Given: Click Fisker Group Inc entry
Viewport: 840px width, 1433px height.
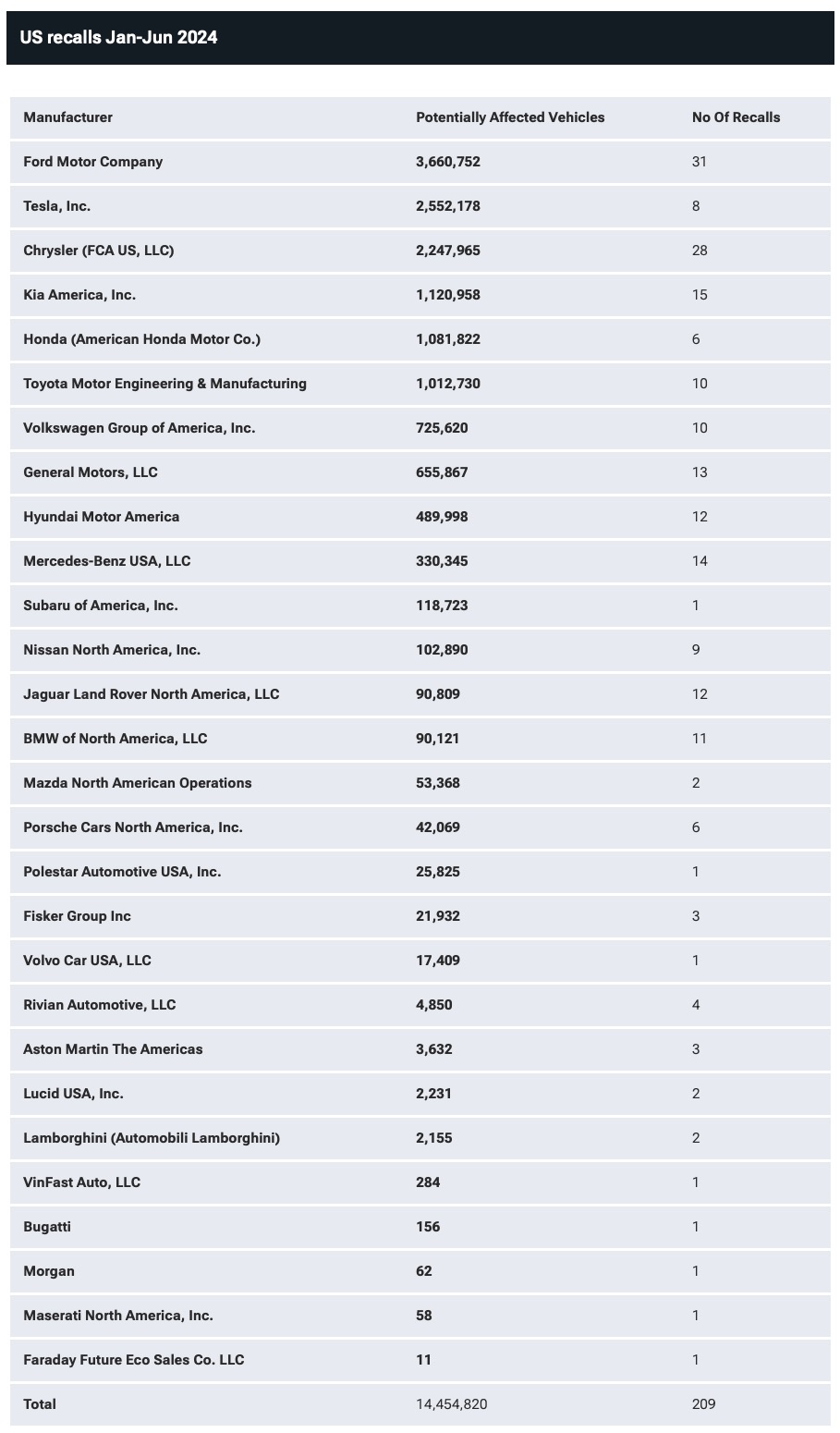Looking at the screenshot, I should tap(78, 916).
